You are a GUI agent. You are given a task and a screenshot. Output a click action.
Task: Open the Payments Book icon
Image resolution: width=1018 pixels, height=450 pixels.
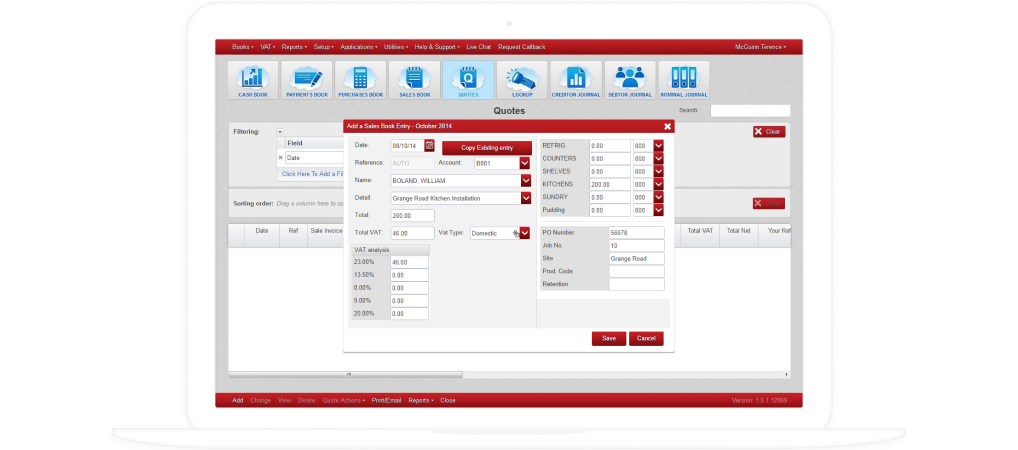[x=307, y=80]
